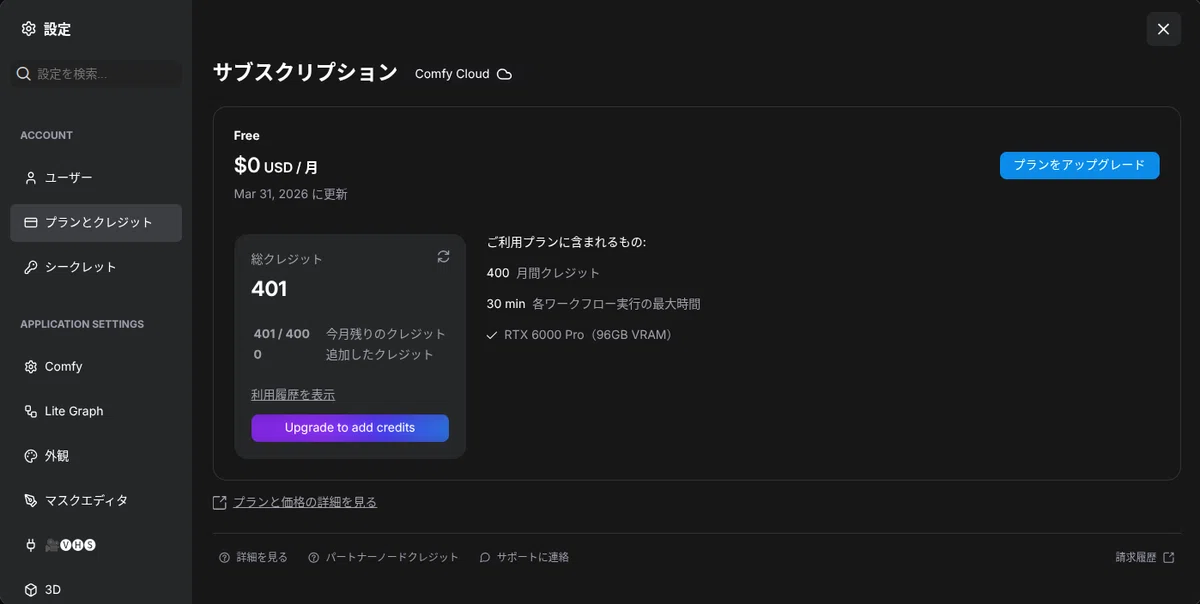This screenshot has width=1200, height=604.
Task: Open the VHS settings entry
Action: click(96, 545)
